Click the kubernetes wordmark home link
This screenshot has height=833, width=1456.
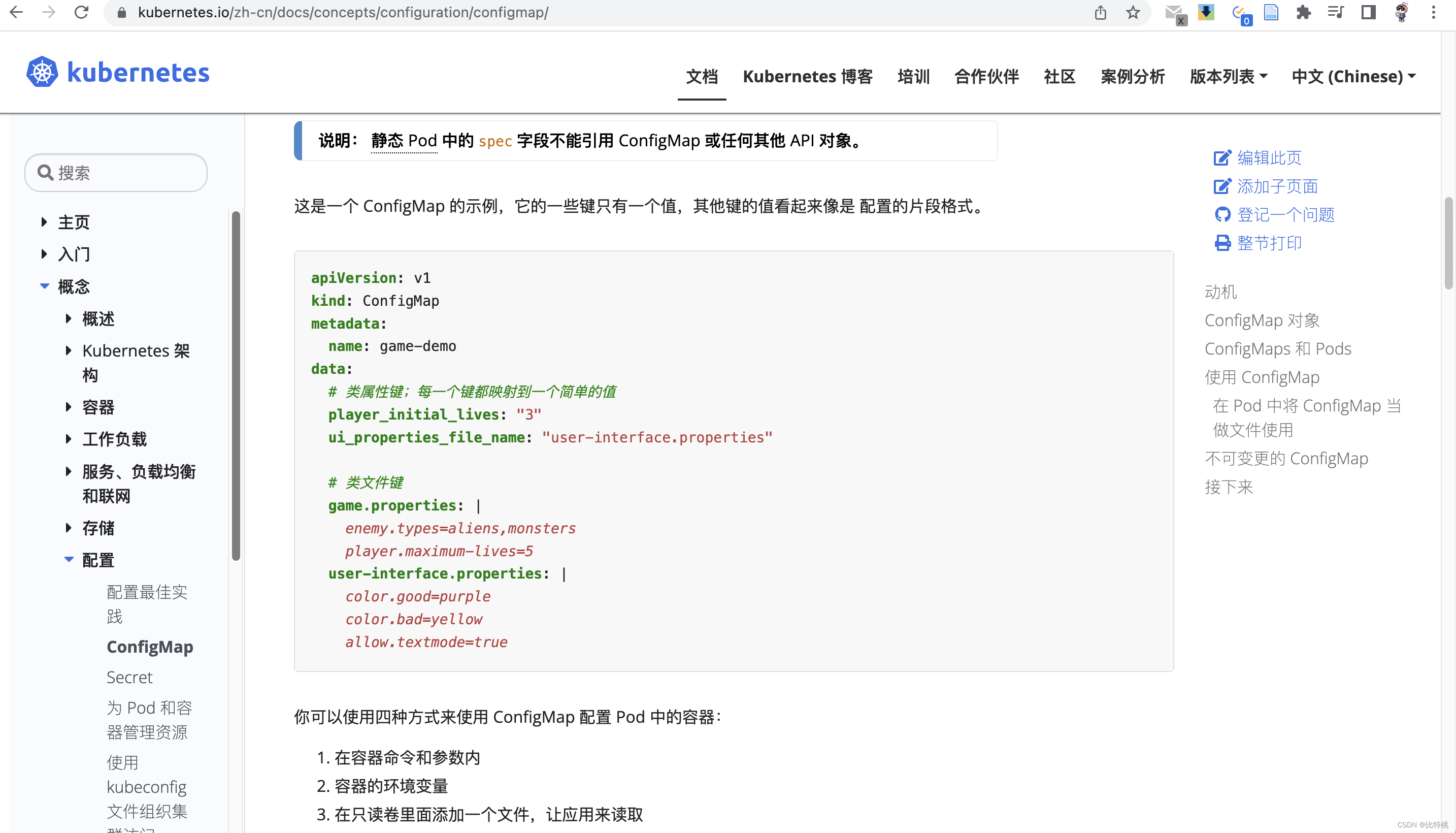138,73
